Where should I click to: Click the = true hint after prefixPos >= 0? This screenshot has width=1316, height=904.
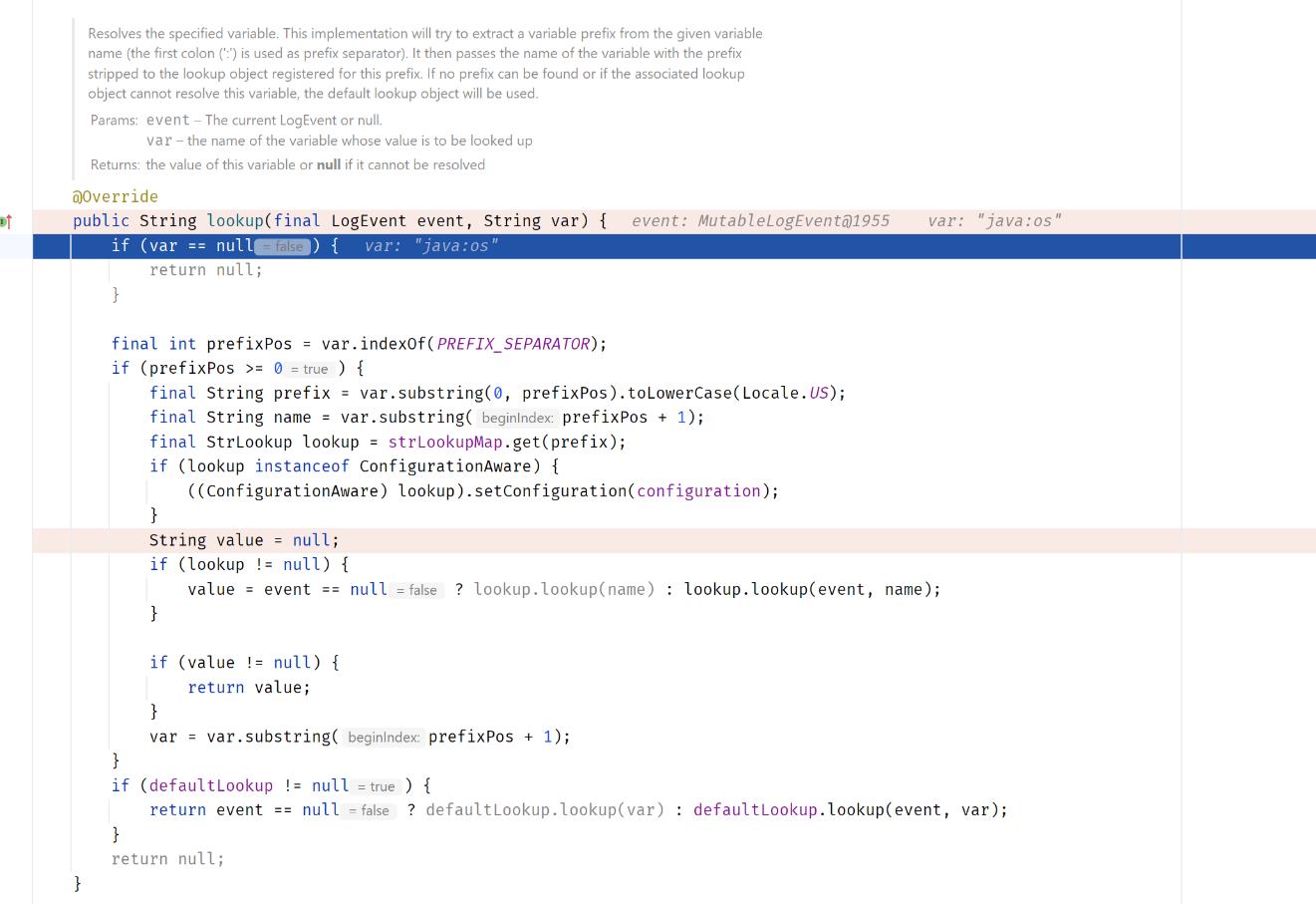point(310,369)
